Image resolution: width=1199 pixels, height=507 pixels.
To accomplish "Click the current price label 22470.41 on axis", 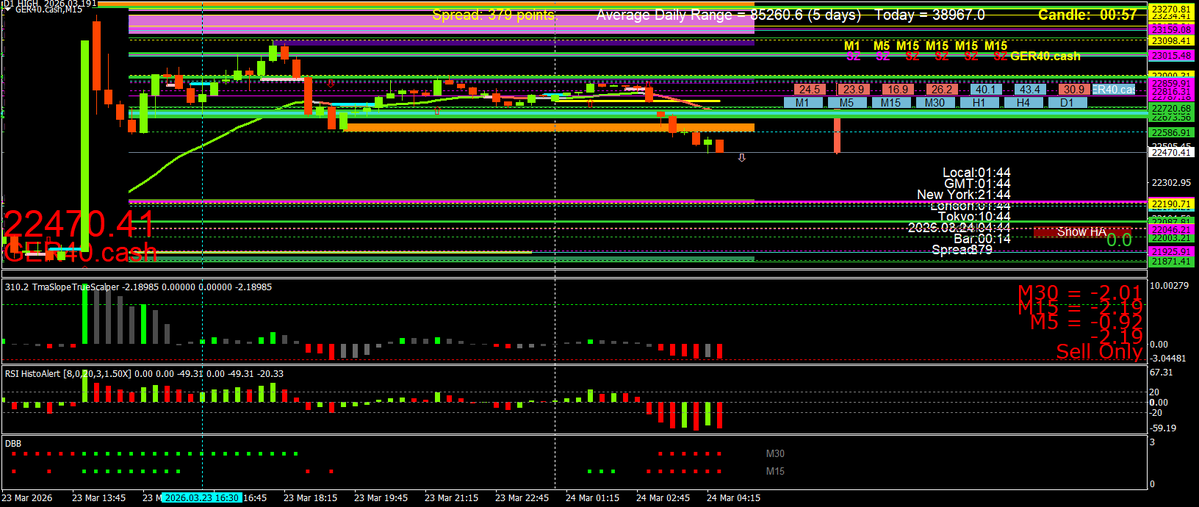I will click(x=1169, y=153).
